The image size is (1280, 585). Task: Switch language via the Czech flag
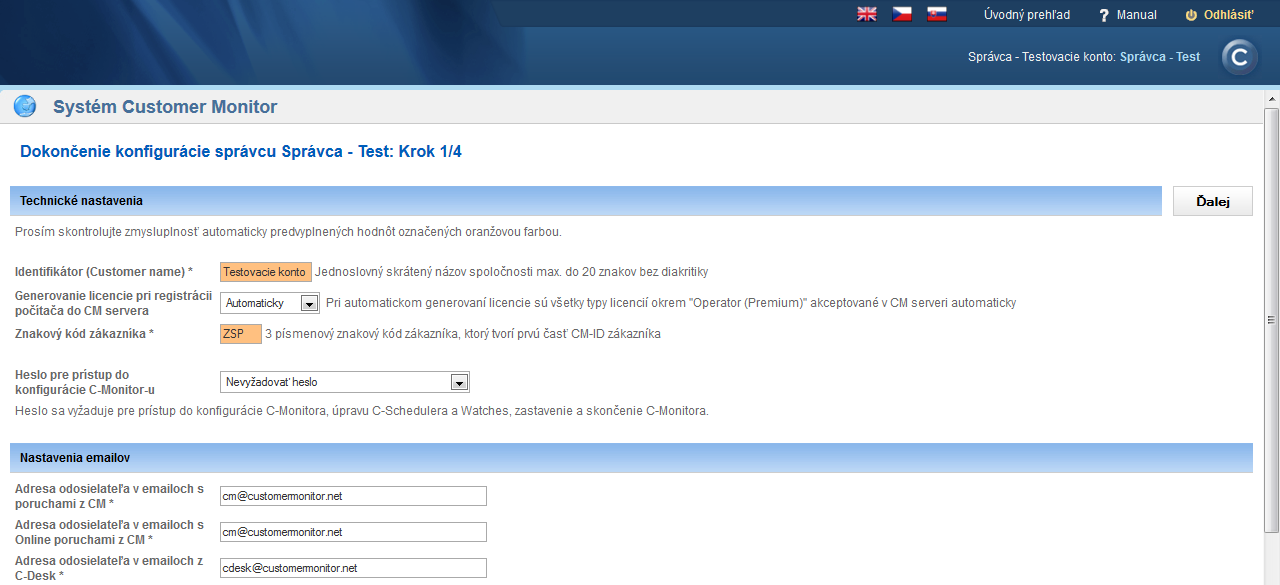coord(902,15)
